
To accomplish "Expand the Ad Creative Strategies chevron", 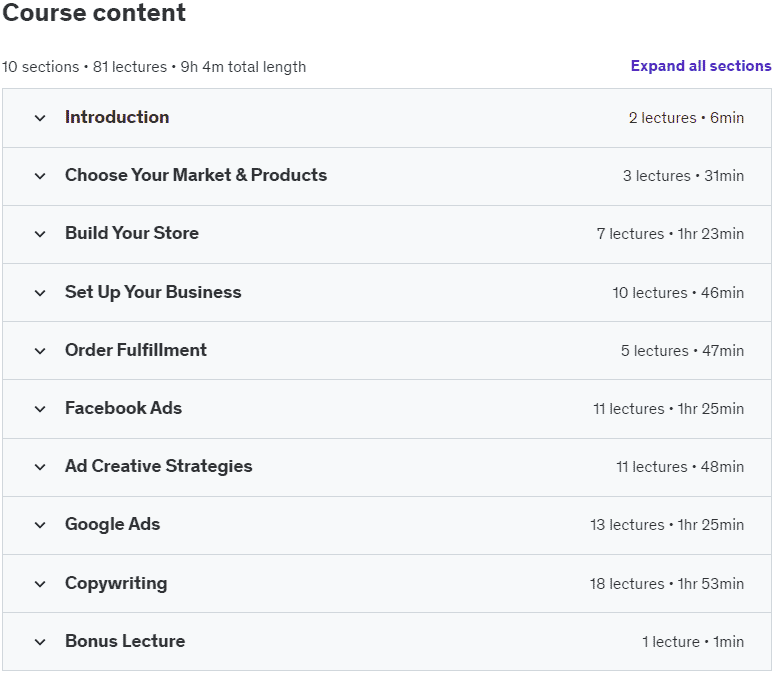I will tap(40, 467).
